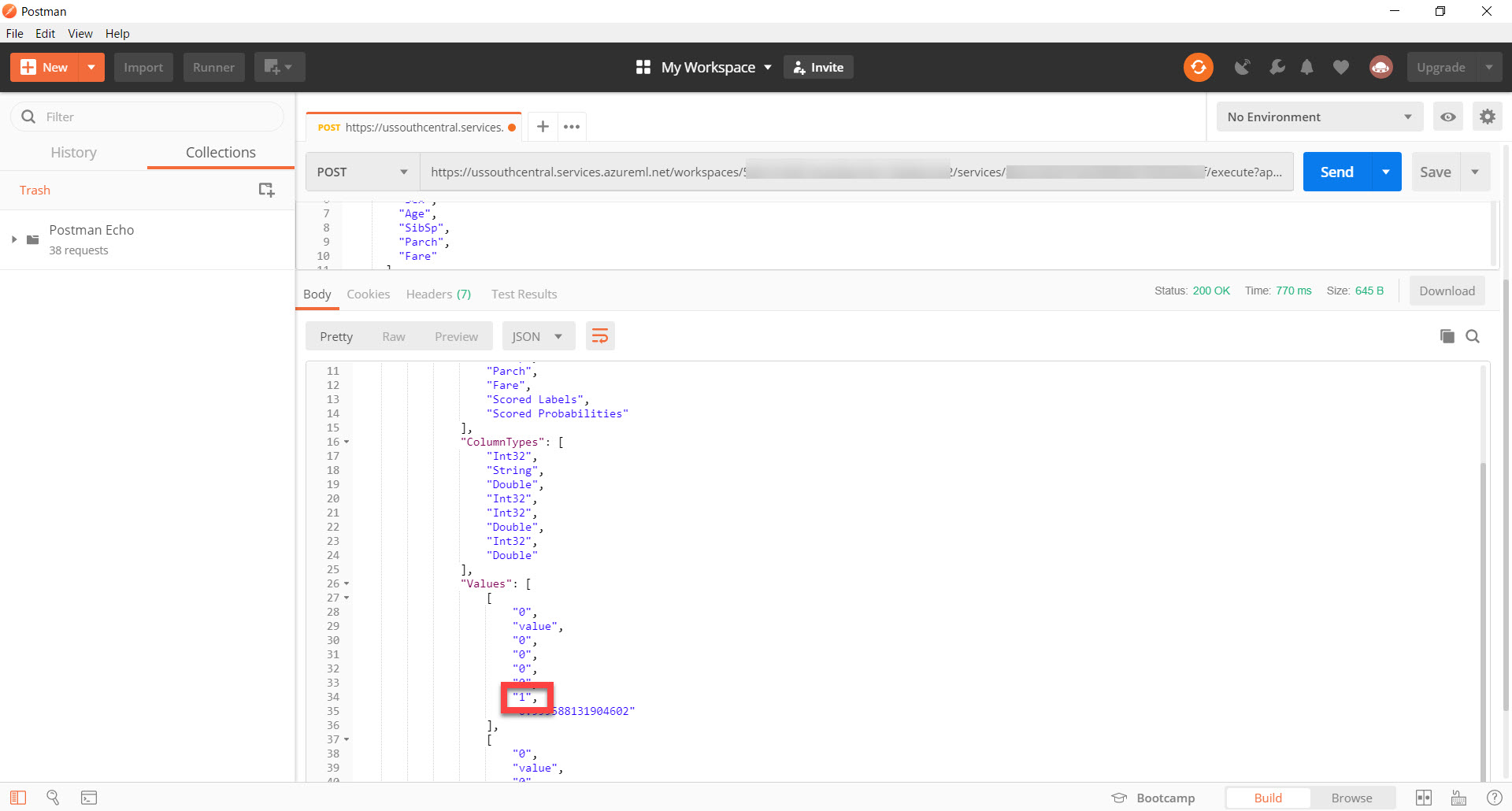Open keyboard shortcuts icon in status bar
The image size is (1512, 811).
pyautogui.click(x=1458, y=798)
